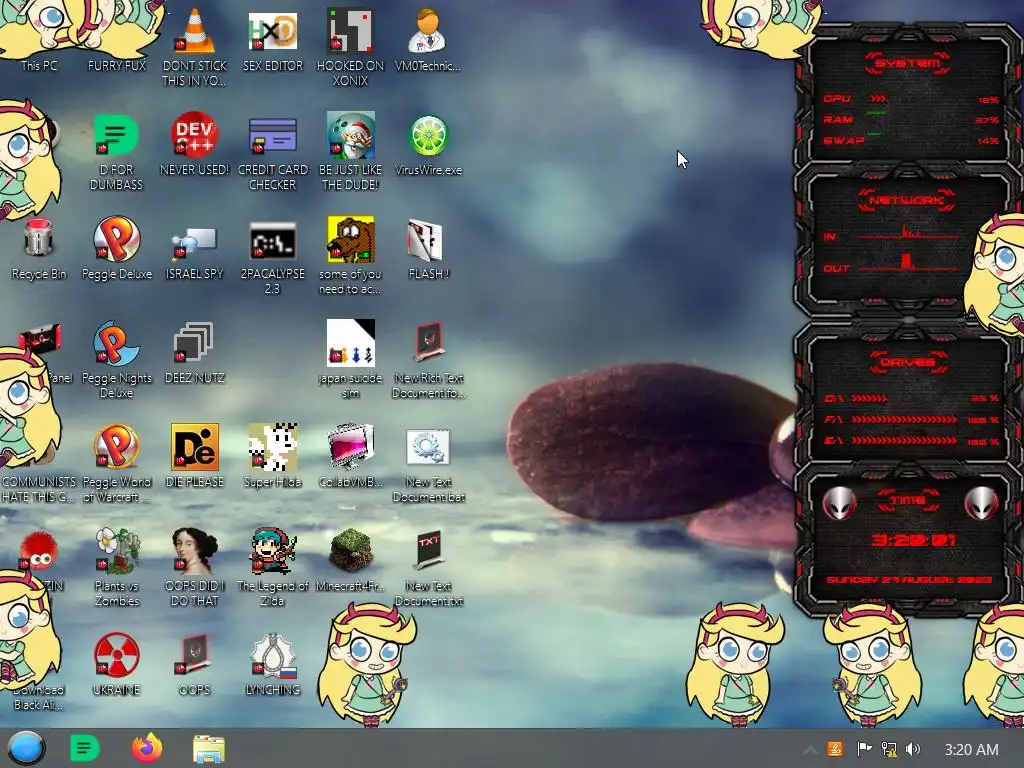Screen dimensions: 1024x768
Task: Open the network status tray icon
Action: (x=889, y=749)
